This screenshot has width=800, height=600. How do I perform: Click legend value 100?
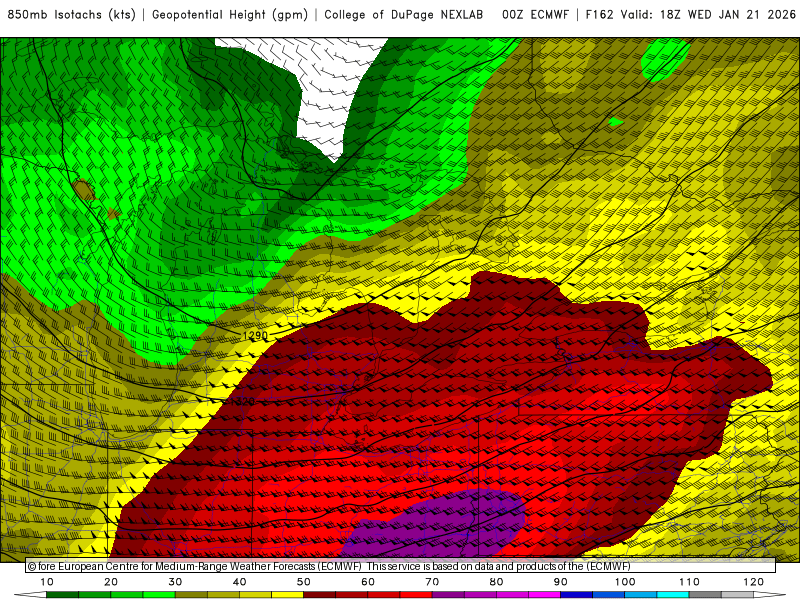tap(624, 582)
